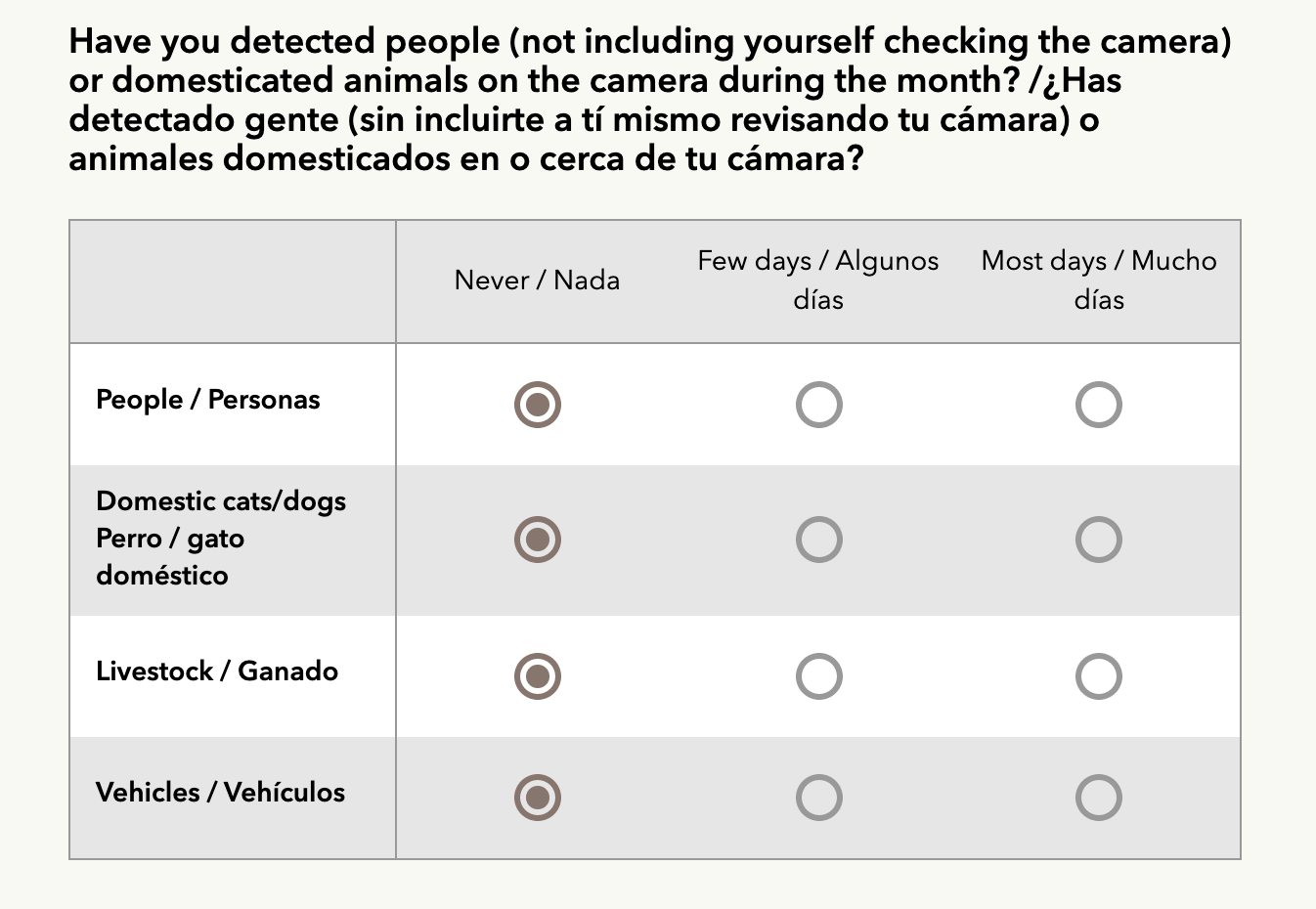Select Never for Domestic cats/dogs
1316x909 pixels.
pos(538,540)
